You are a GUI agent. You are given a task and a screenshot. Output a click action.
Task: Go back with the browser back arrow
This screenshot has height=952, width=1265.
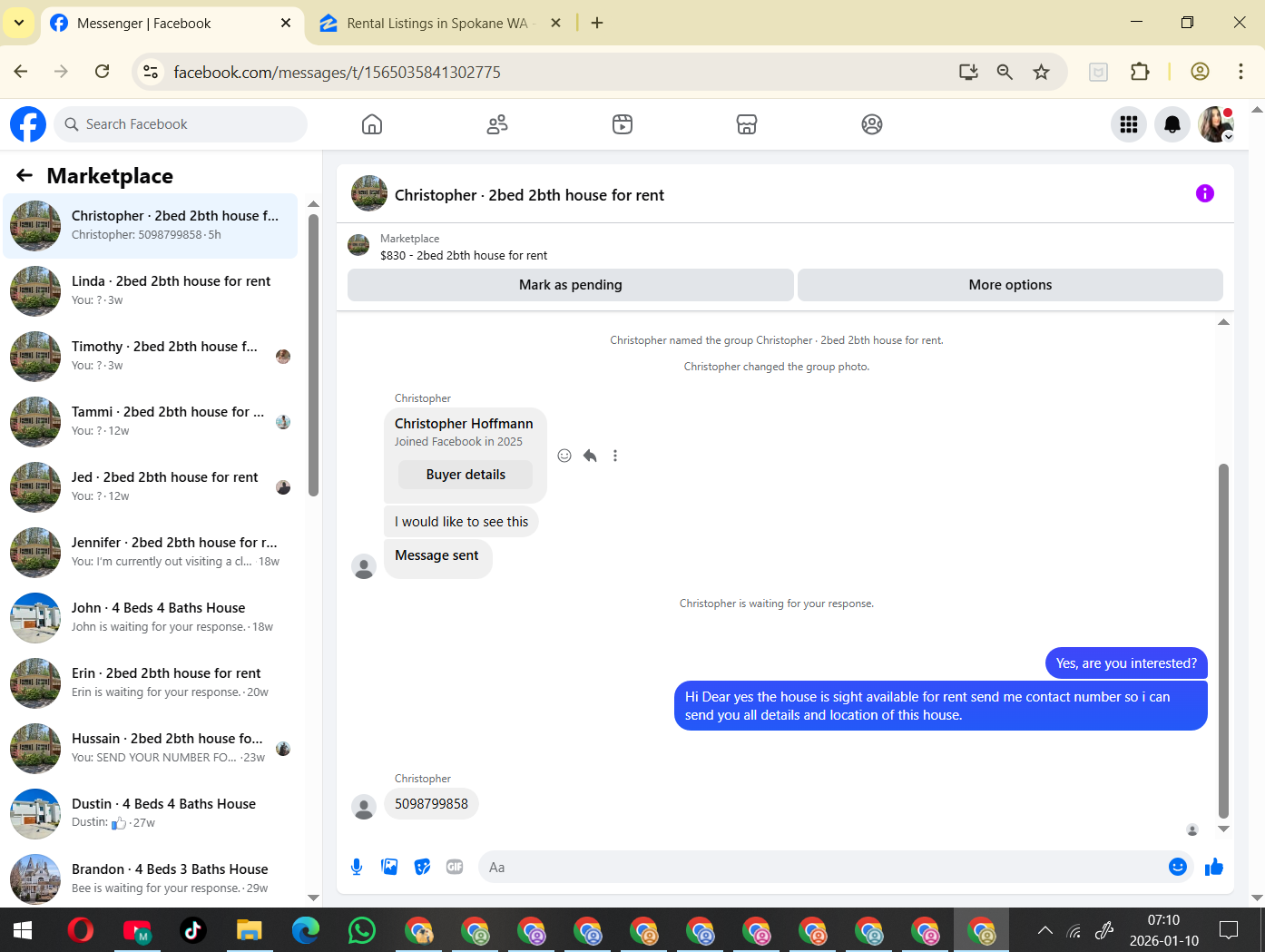tap(21, 72)
